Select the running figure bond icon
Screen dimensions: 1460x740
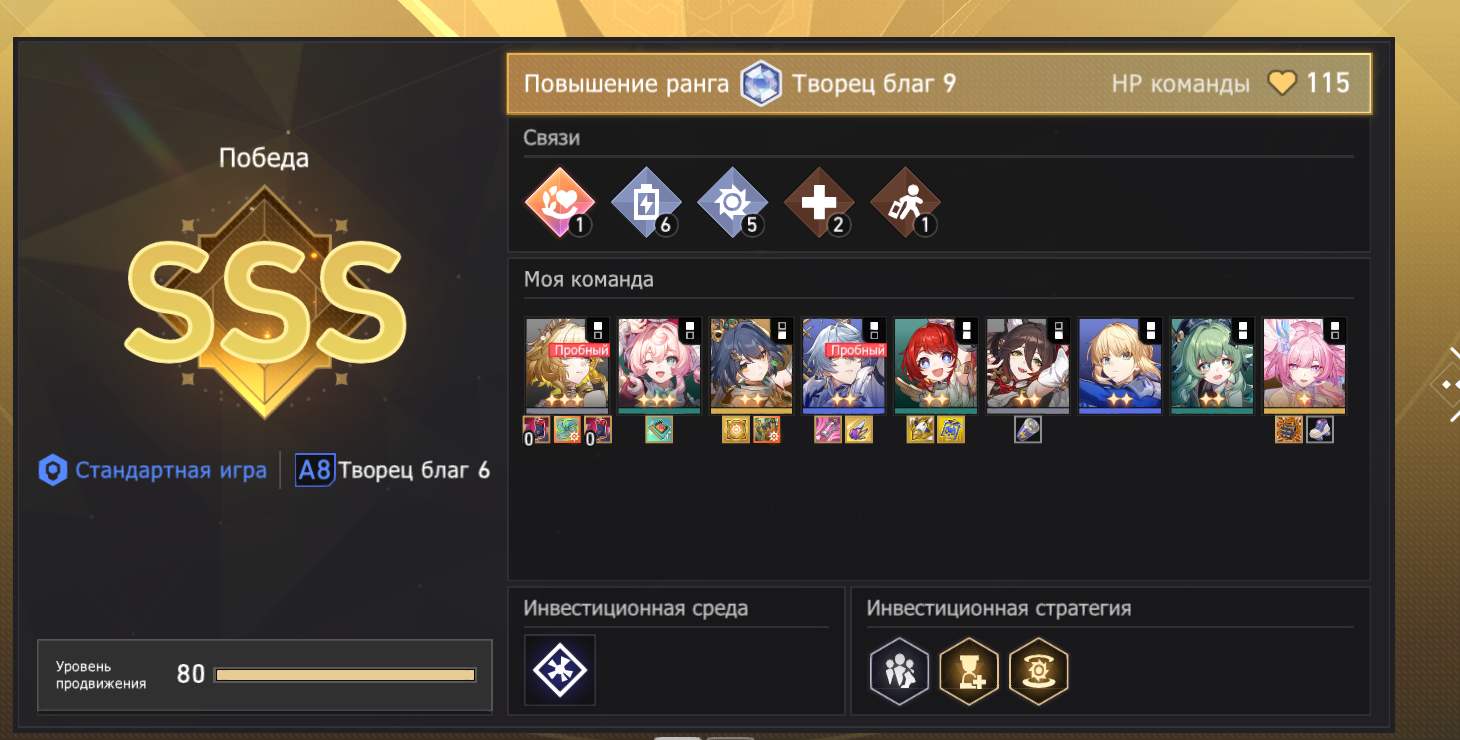(x=905, y=202)
